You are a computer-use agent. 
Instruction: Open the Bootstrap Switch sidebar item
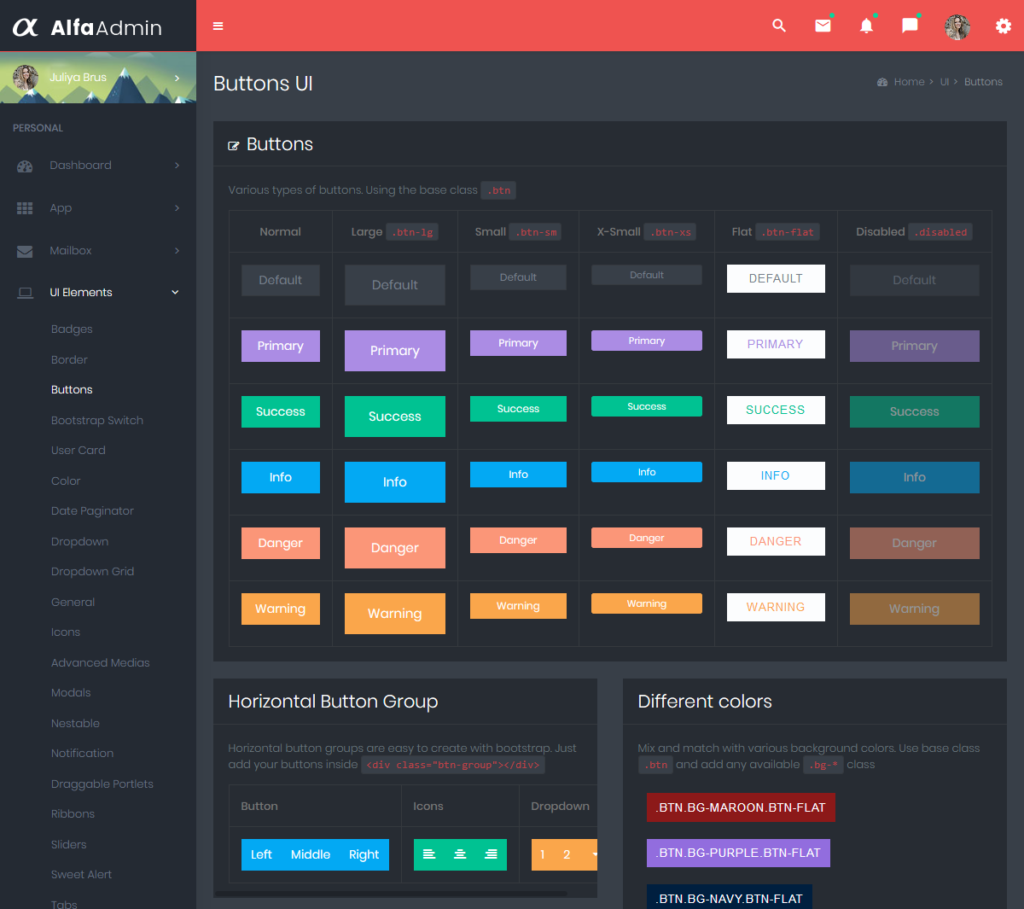click(x=97, y=421)
